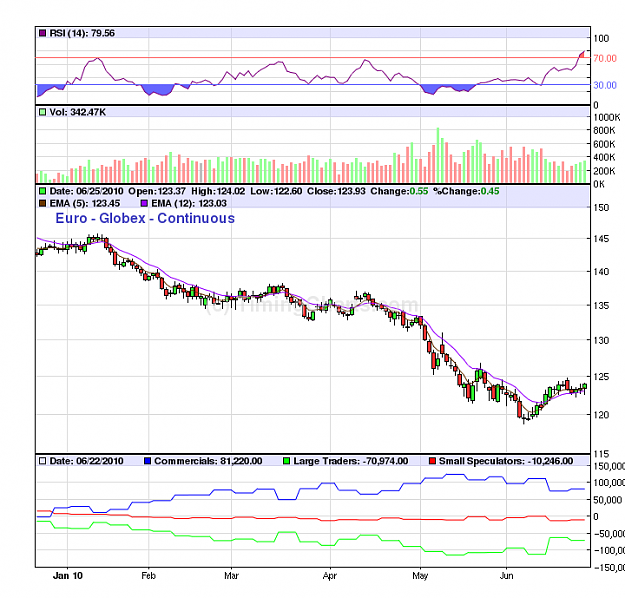Click the blue Commercials legend swatch
Viewport: 625px width, 598px height.
coord(147,461)
